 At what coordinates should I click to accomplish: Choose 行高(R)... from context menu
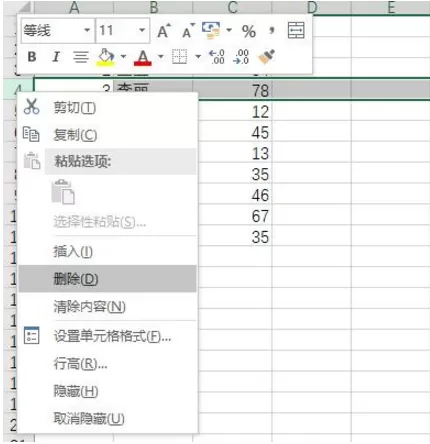(108, 363)
